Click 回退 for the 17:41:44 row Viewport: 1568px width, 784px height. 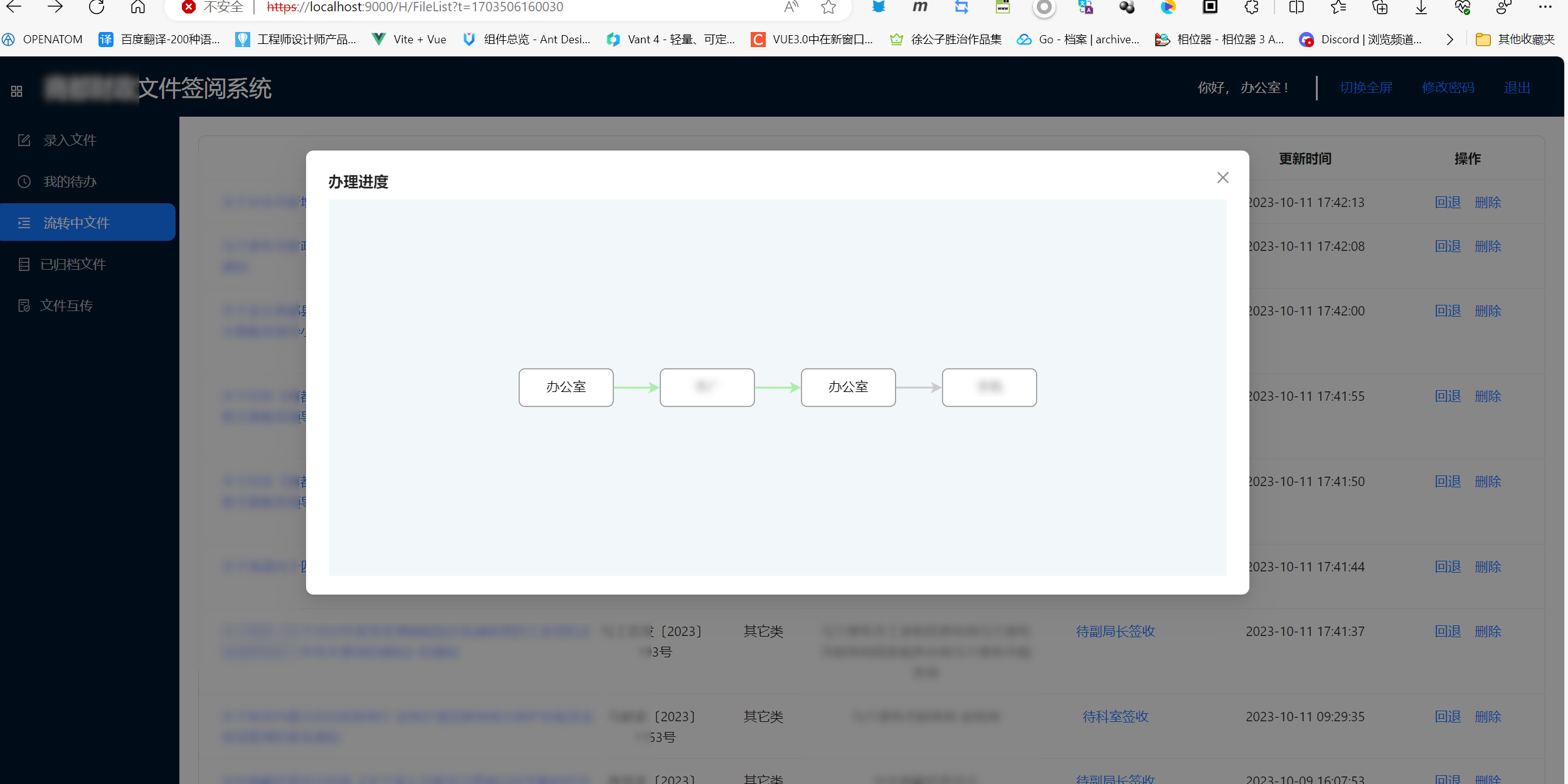click(1448, 567)
